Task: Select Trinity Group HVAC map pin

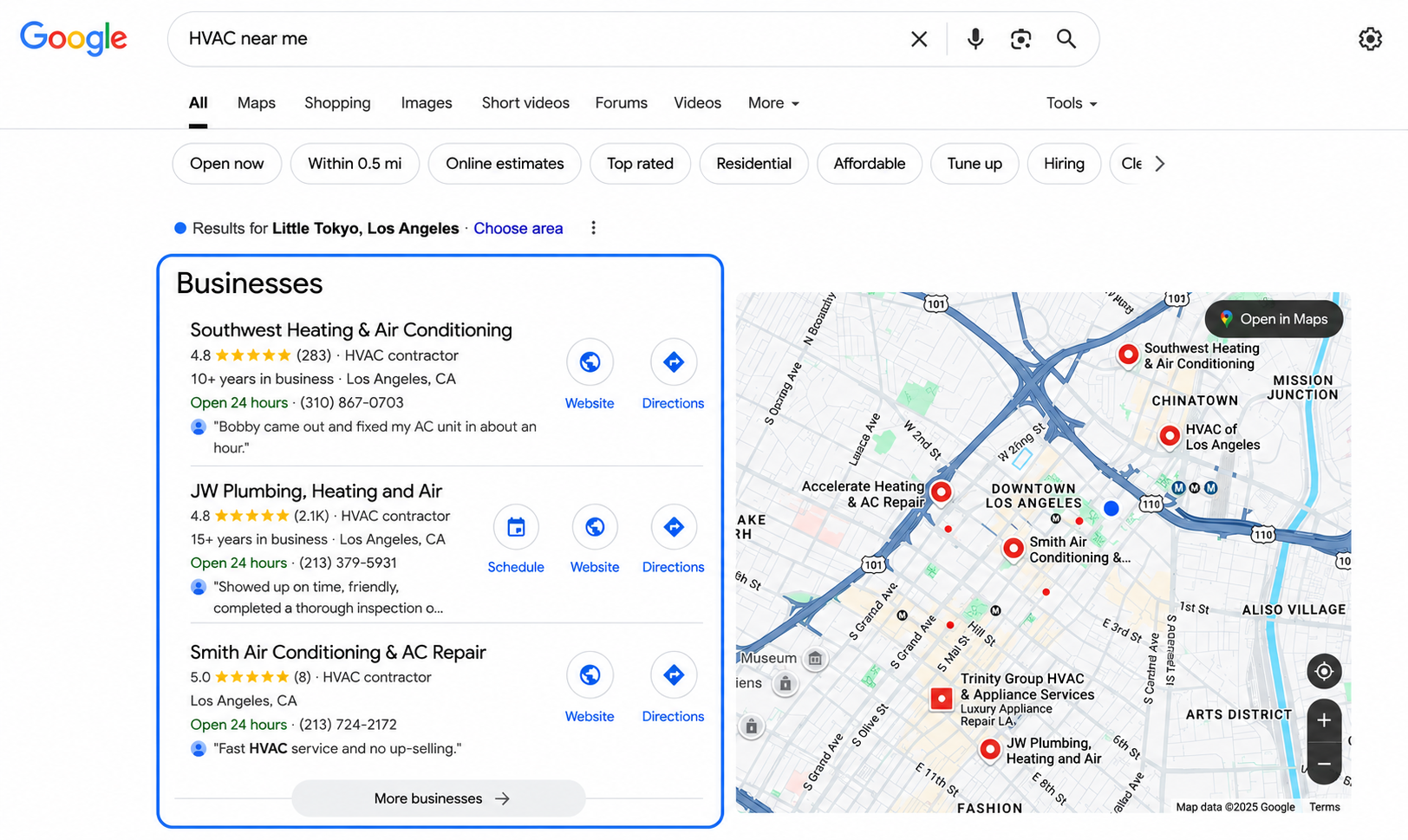Action: (x=942, y=699)
